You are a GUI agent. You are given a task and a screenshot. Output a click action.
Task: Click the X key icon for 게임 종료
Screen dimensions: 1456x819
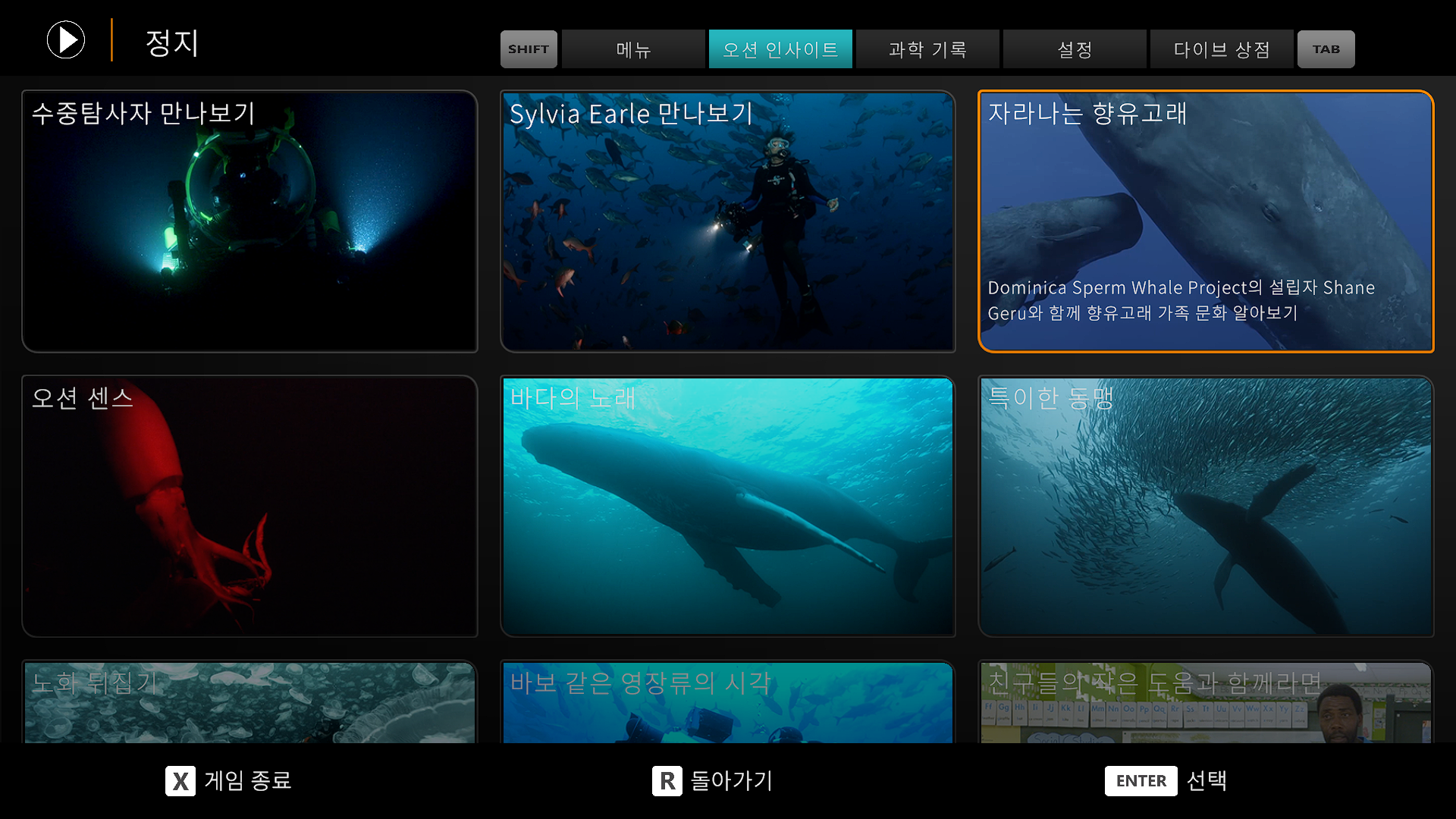[x=180, y=781]
